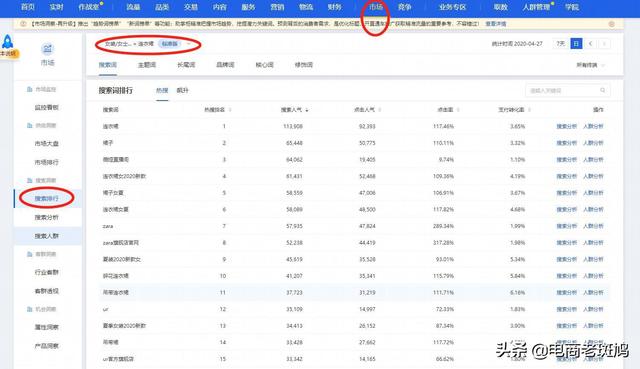Click the info icon at the banner start
640x369 pixels.
point(23,24)
